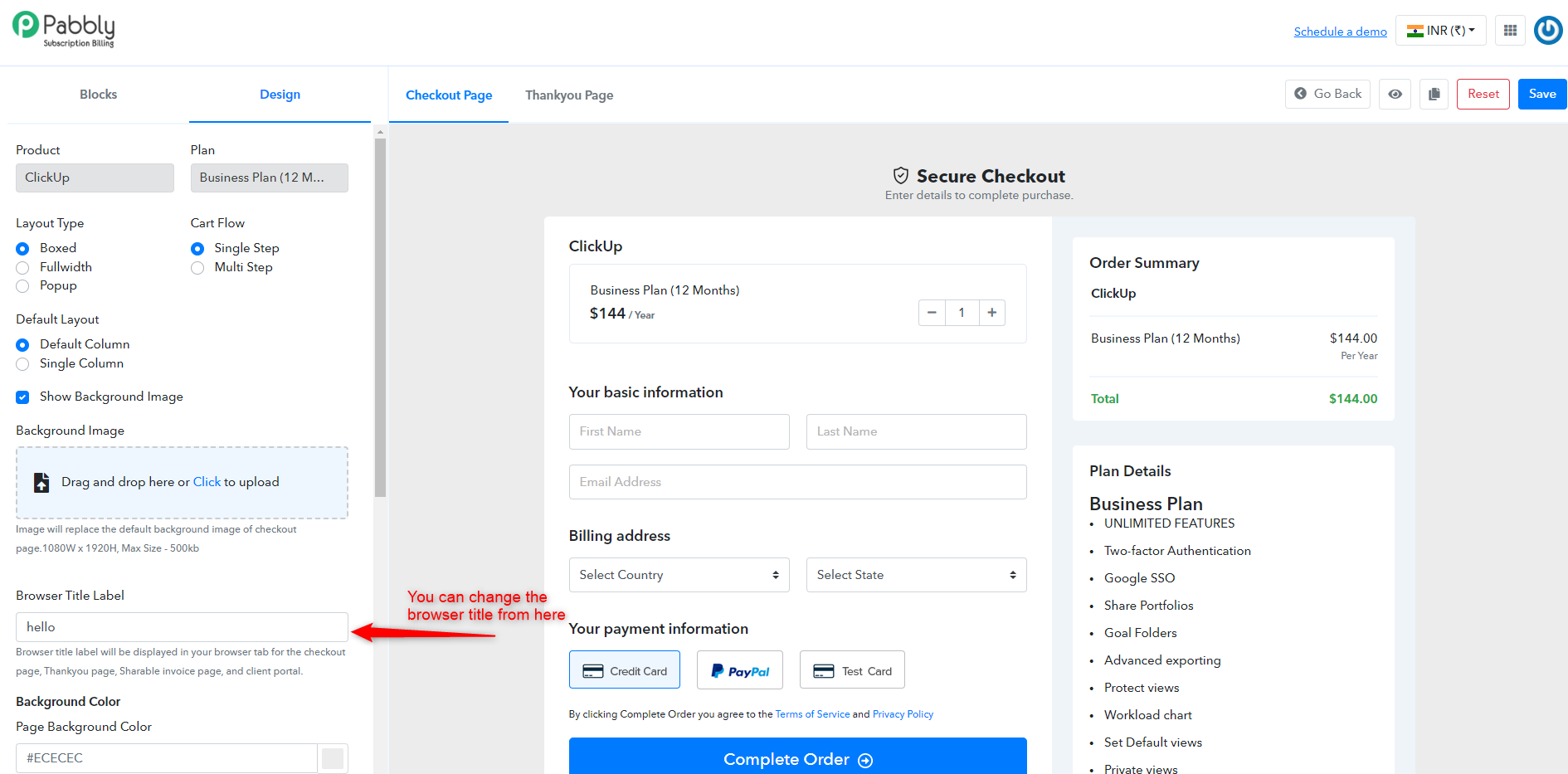The height and width of the screenshot is (774, 1568).
Task: Click the ClickUp Product field
Action: point(95,178)
